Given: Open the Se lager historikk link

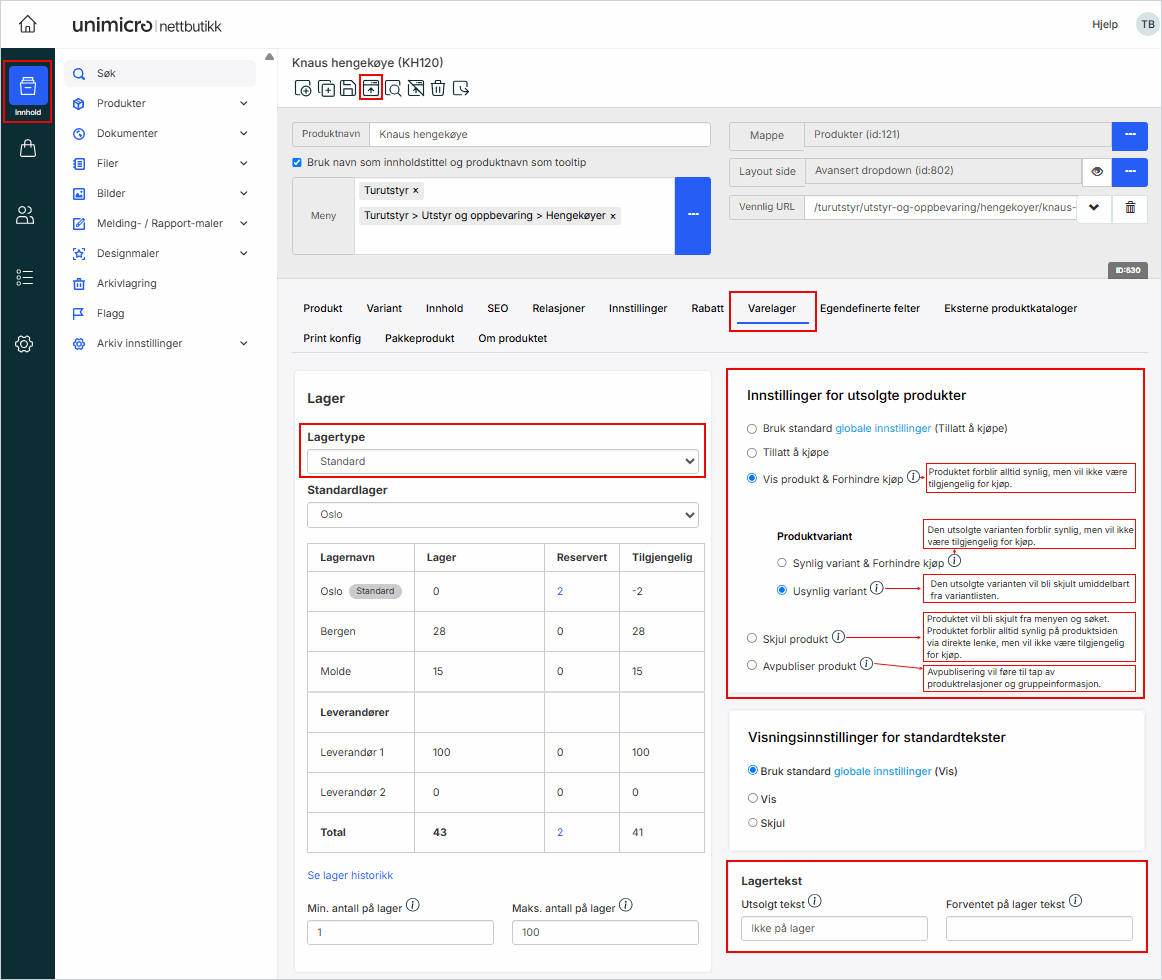Looking at the screenshot, I should [350, 874].
